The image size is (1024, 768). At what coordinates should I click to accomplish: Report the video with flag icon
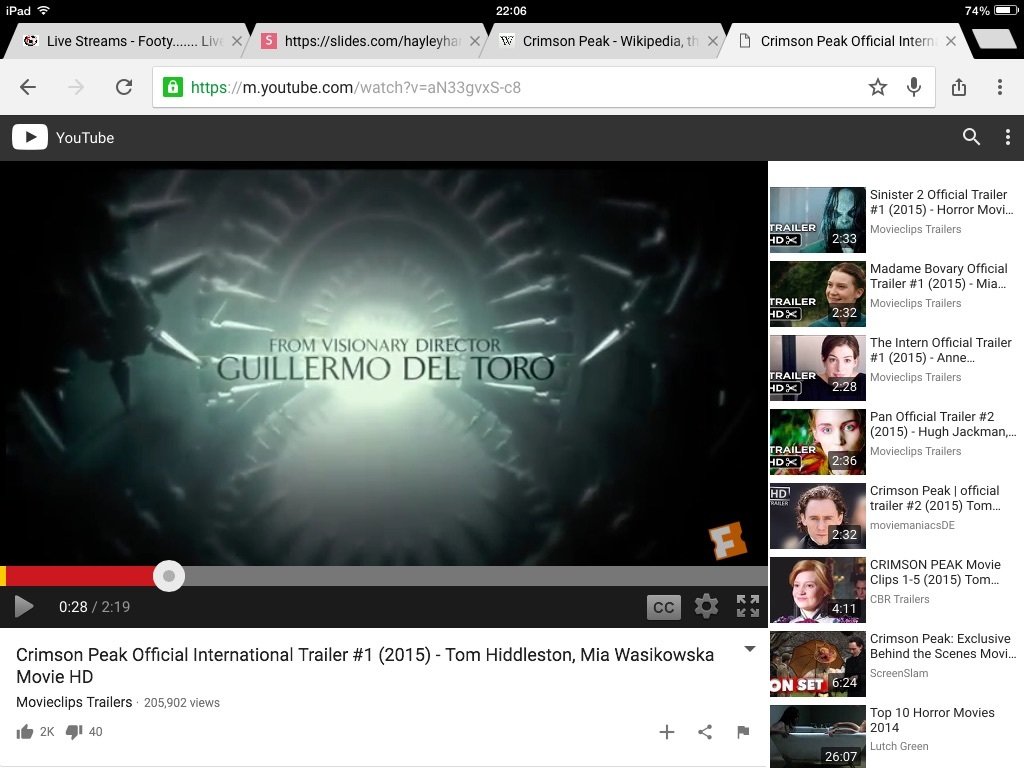[x=743, y=732]
